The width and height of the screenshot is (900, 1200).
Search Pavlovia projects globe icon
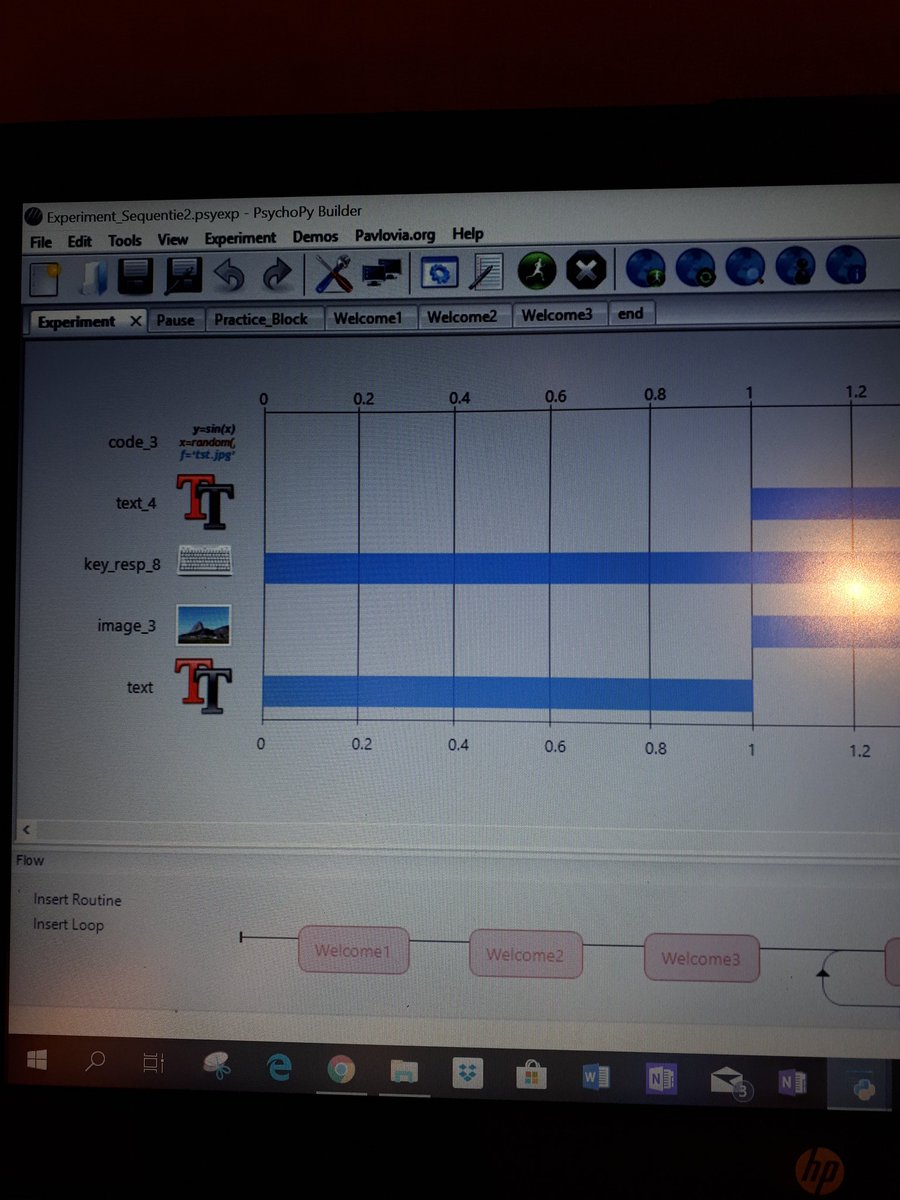(x=745, y=267)
